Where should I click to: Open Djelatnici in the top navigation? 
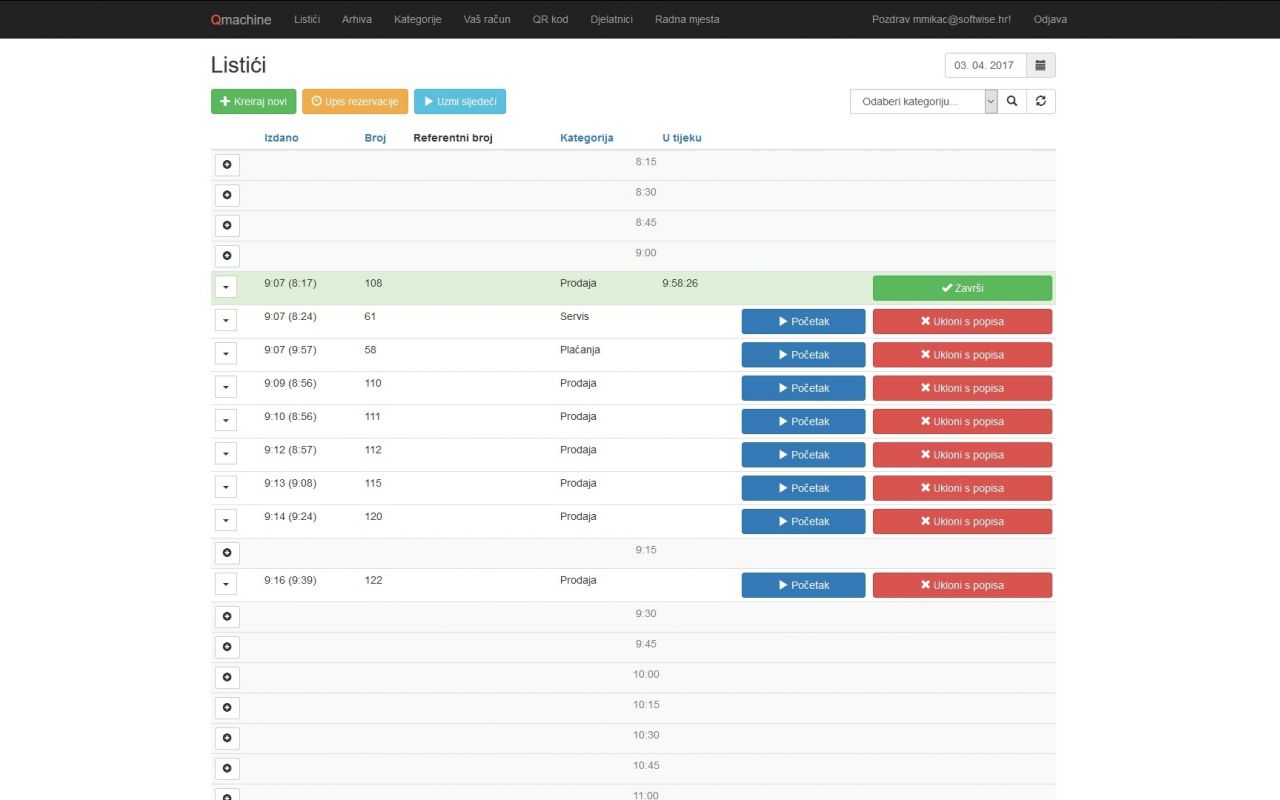pyautogui.click(x=612, y=19)
